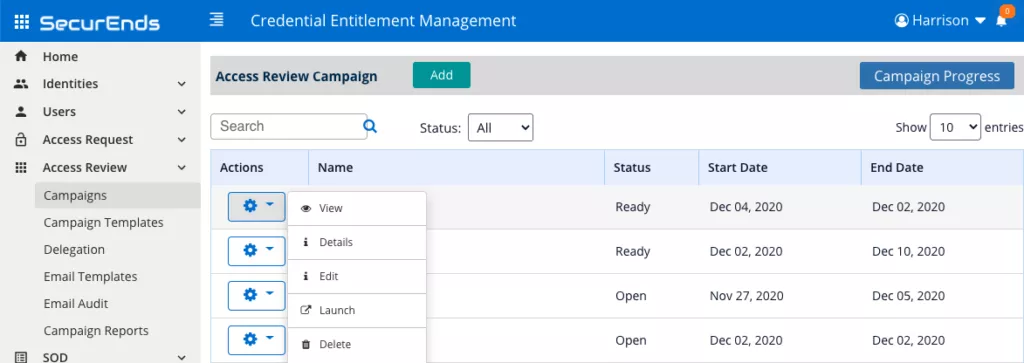Open the Show entries count dropdown
Image resolution: width=1024 pixels, height=363 pixels.
tap(955, 128)
